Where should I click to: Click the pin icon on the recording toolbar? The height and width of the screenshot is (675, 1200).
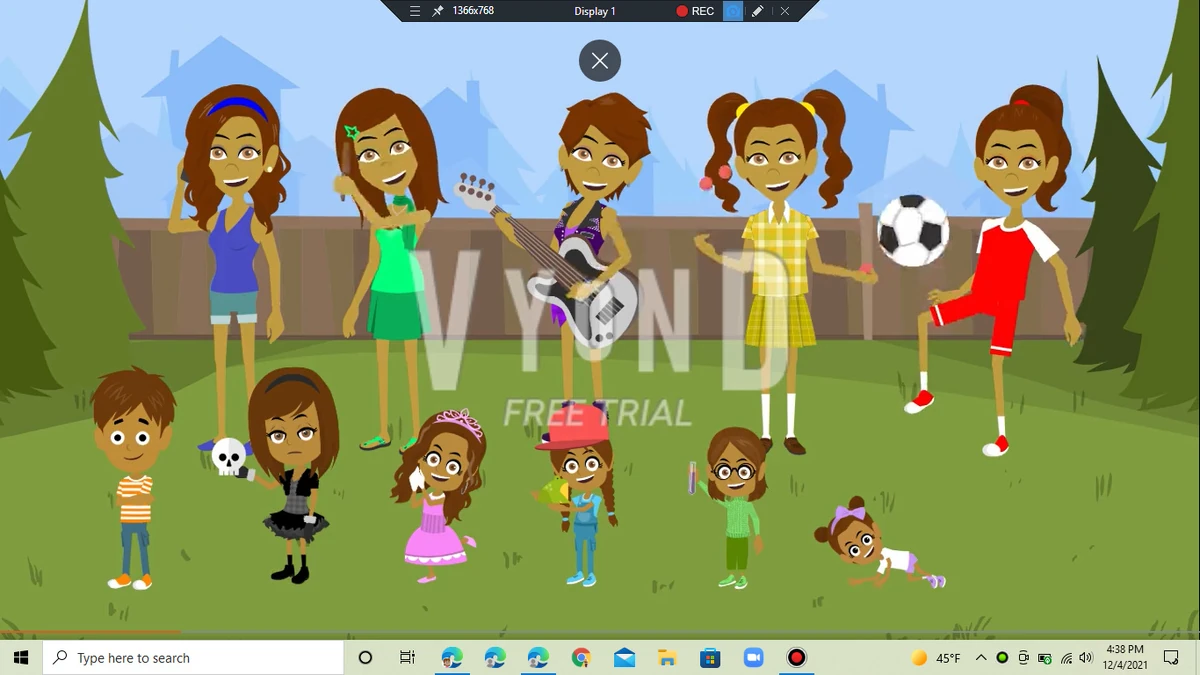pos(438,11)
